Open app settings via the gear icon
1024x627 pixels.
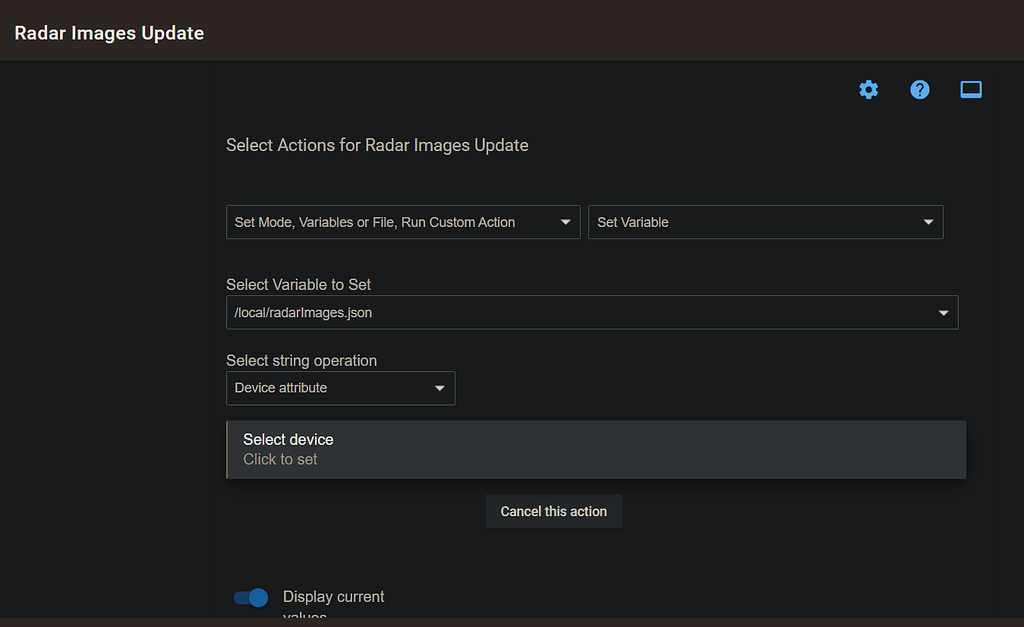tap(868, 89)
